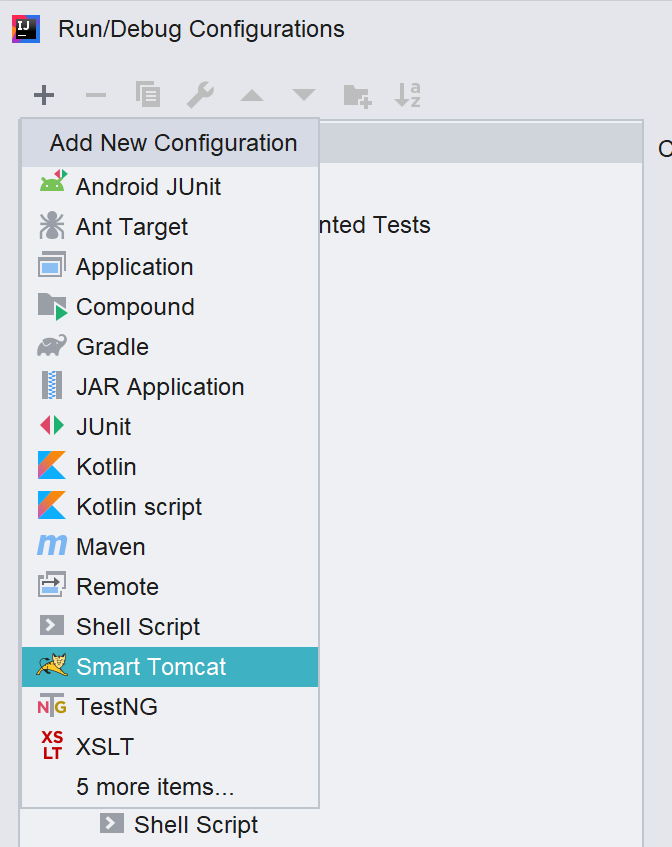The height and width of the screenshot is (847, 672).
Task: Select XSLT configuration type
Action: [x=170, y=747]
